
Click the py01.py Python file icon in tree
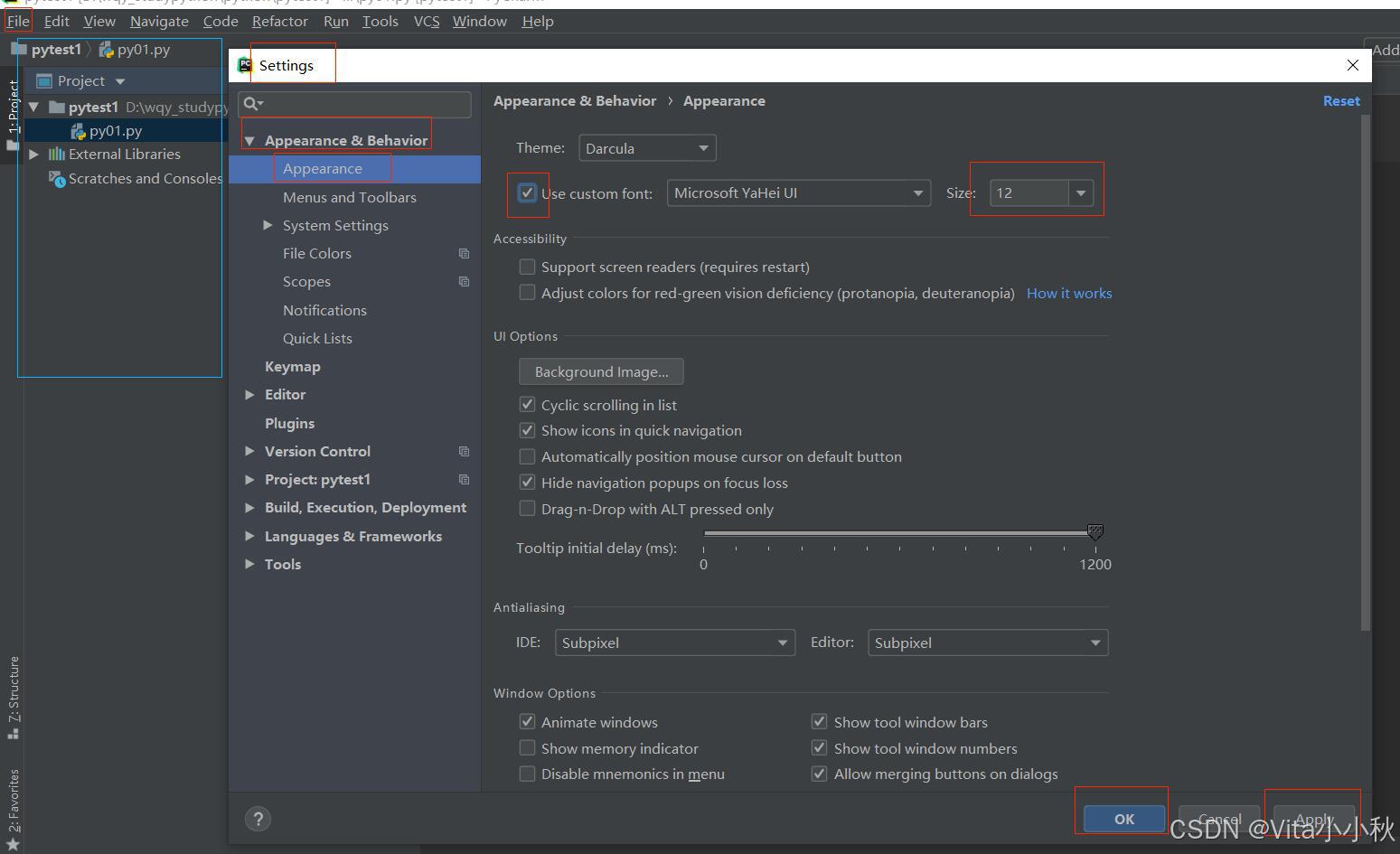click(79, 131)
